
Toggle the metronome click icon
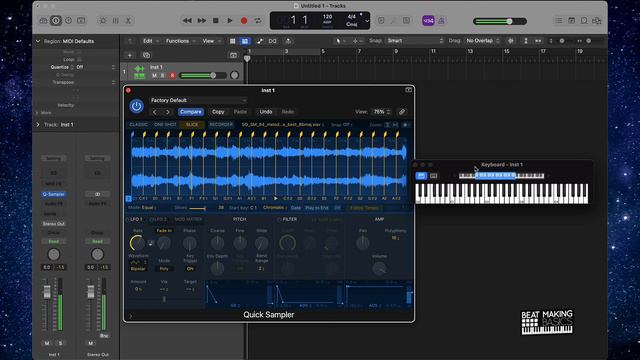click(441, 20)
